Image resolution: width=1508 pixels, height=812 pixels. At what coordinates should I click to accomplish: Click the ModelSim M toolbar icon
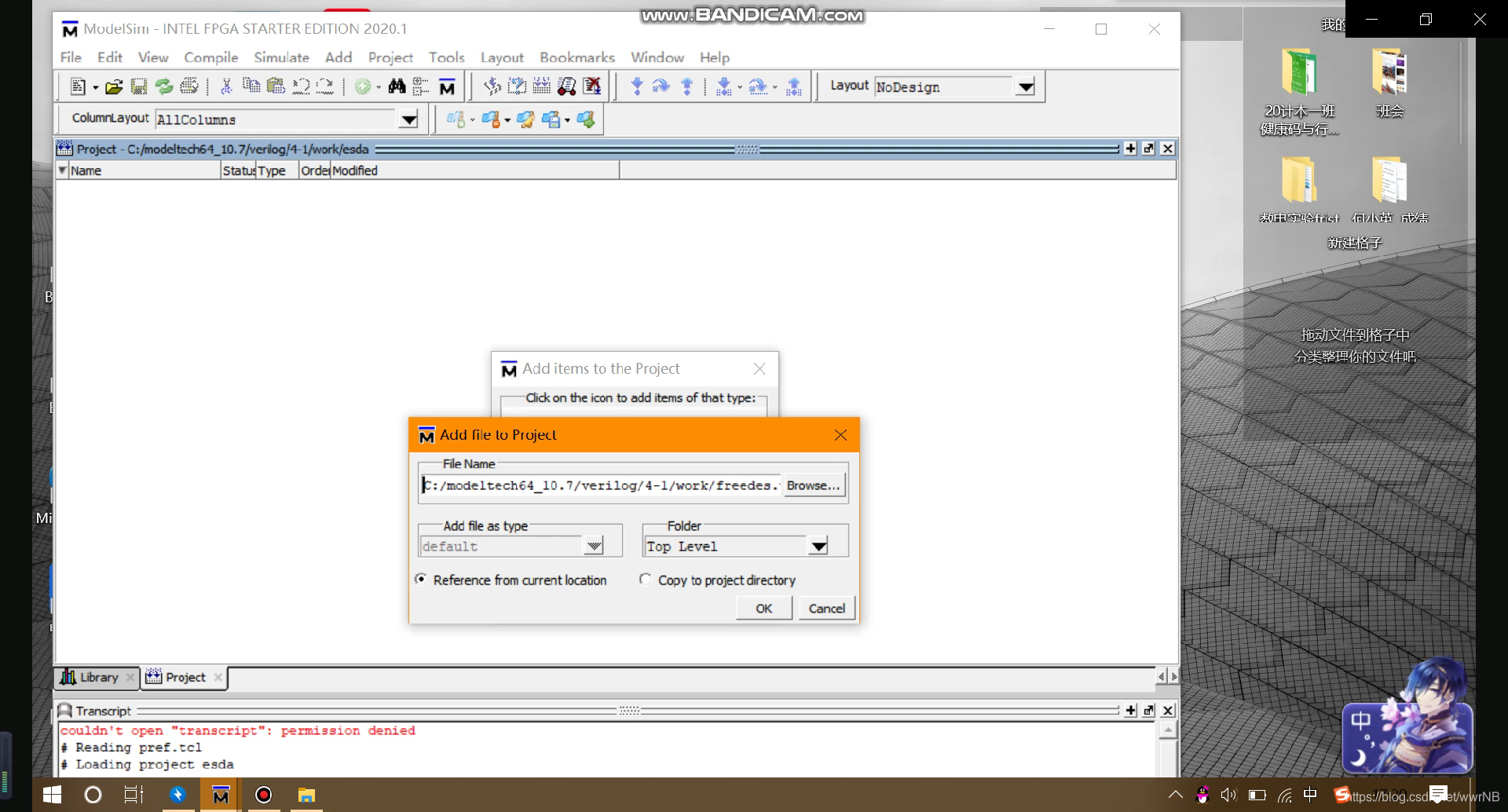click(x=447, y=86)
